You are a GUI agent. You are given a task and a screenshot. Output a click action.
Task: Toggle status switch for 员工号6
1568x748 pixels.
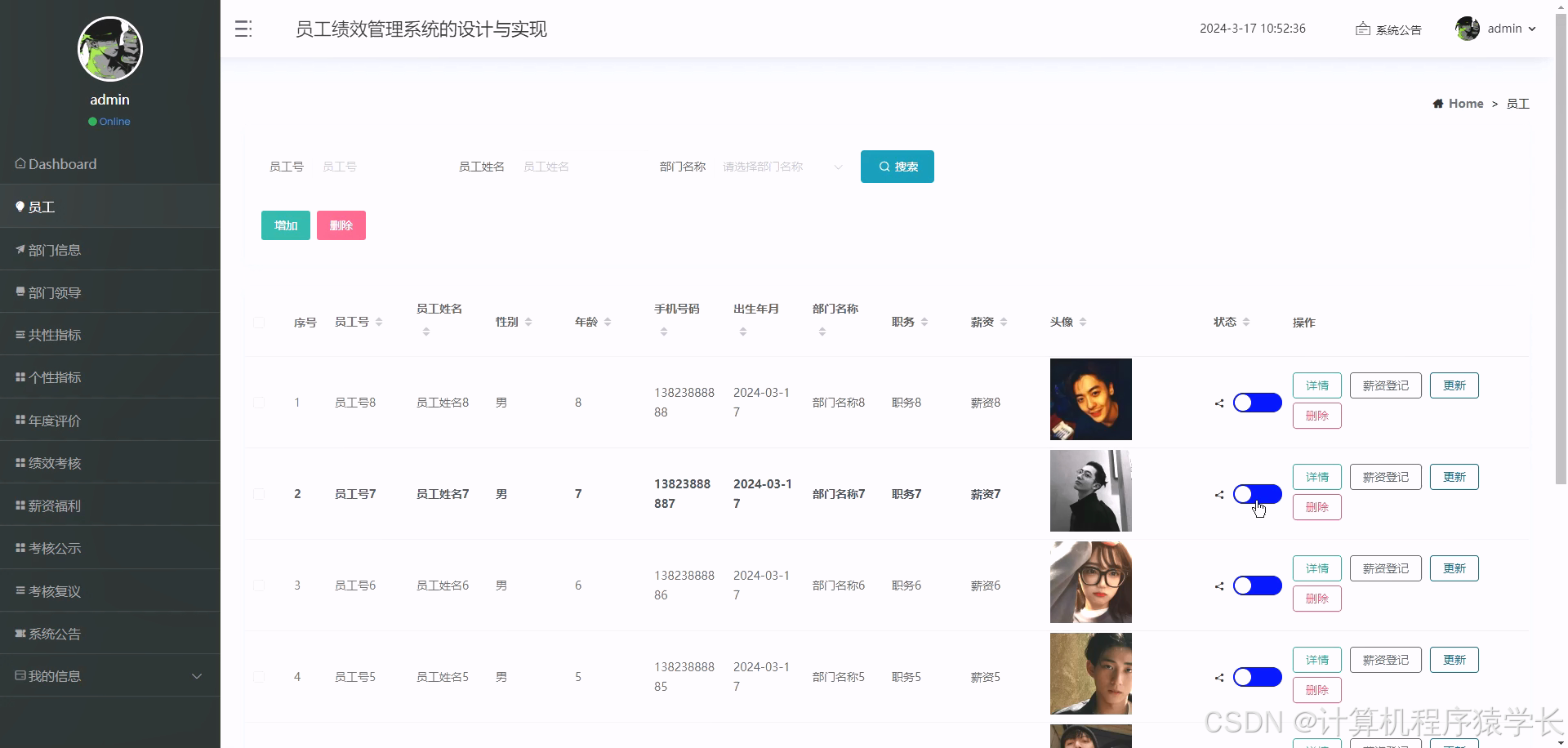(x=1258, y=585)
